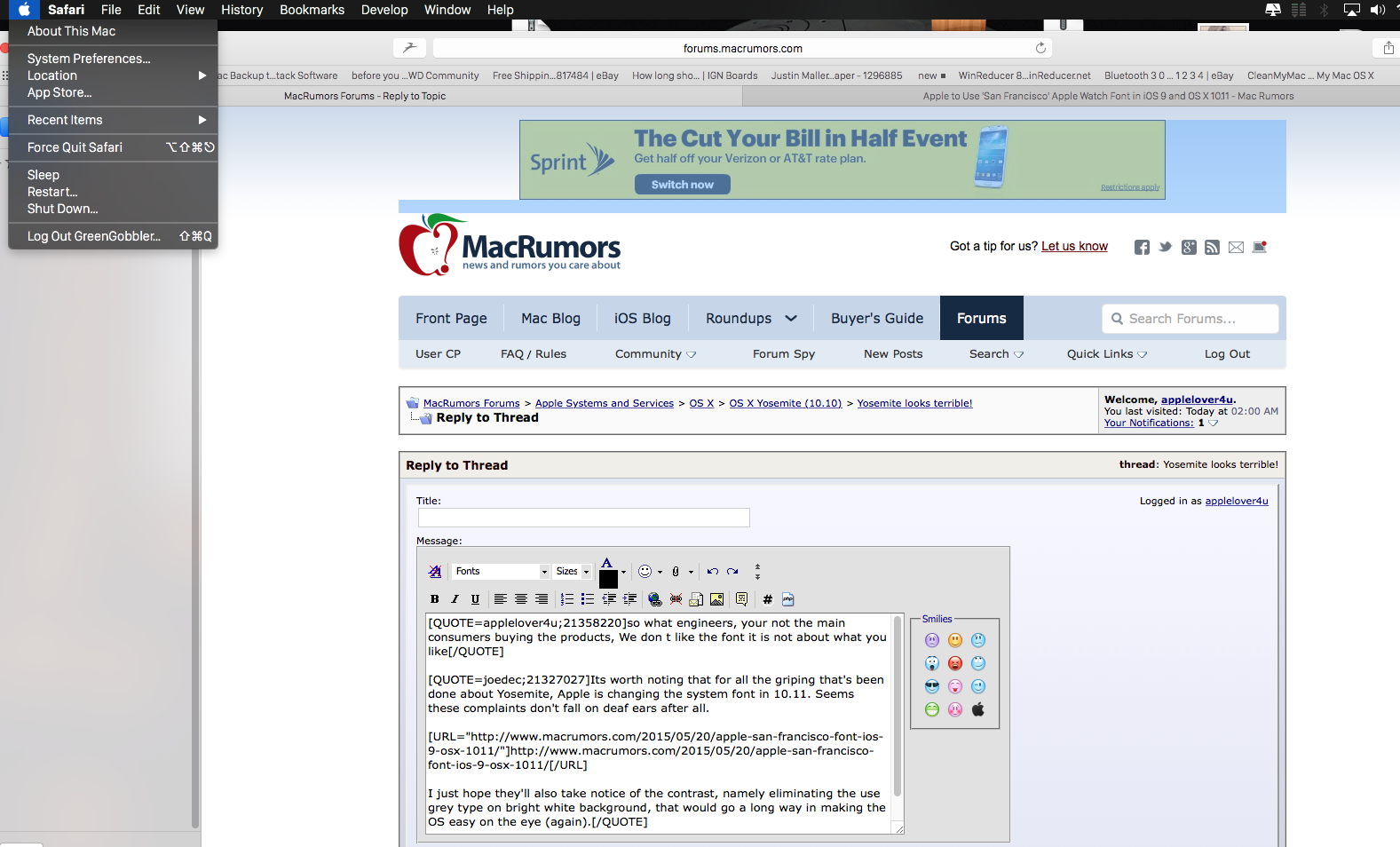Image resolution: width=1400 pixels, height=847 pixels.
Task: Open the smilies dropdown arrow
Action: pyautogui.click(x=660, y=573)
